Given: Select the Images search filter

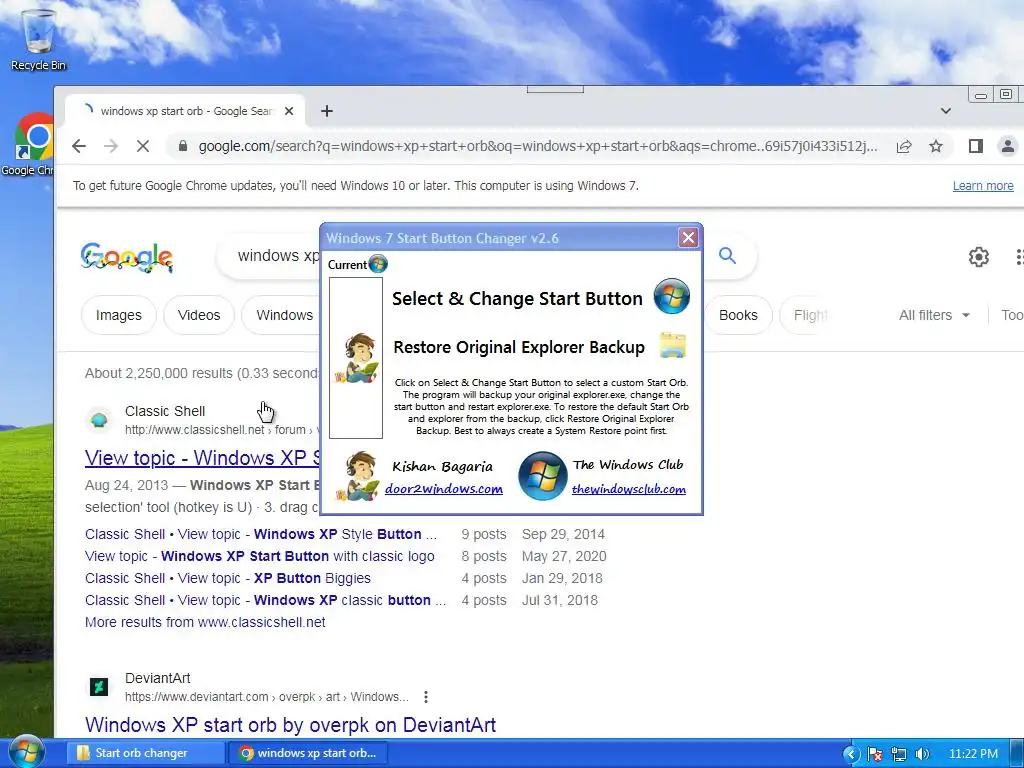Looking at the screenshot, I should click(119, 315).
